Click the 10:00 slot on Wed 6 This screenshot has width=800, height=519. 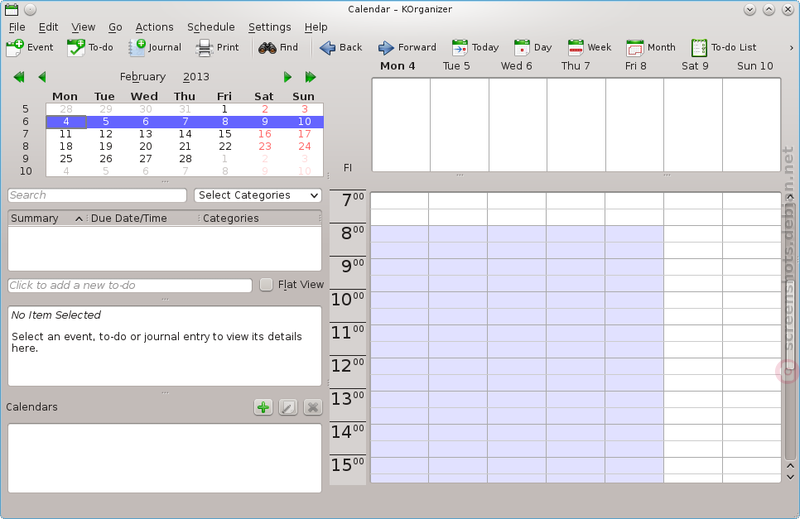[x=516, y=300]
